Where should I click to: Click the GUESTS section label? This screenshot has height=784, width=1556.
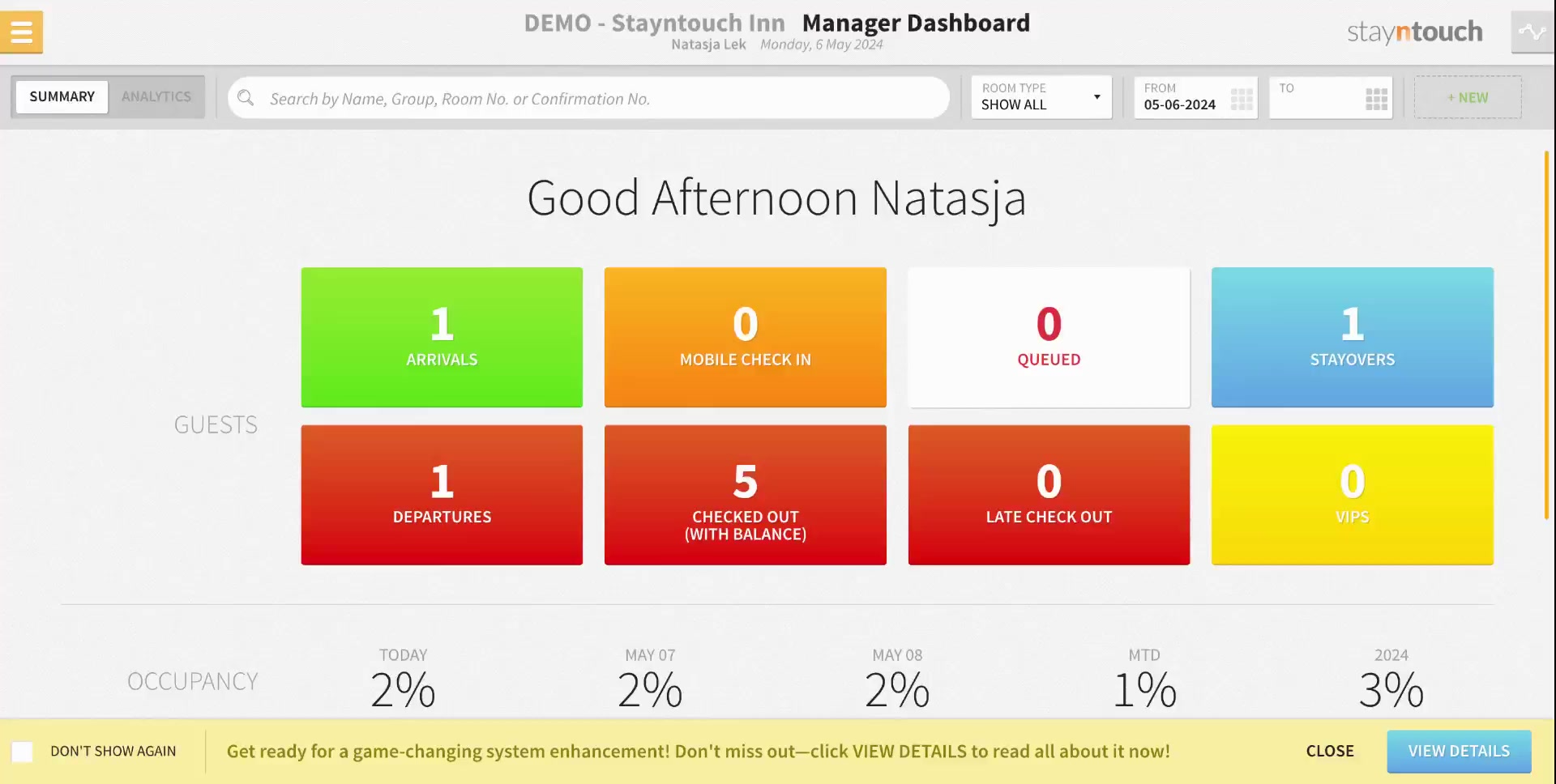tap(216, 424)
